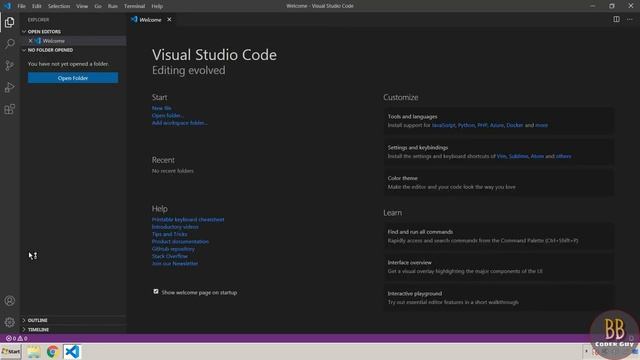The height and width of the screenshot is (360, 640).
Task: Install Vim keybindings link
Action: (x=501, y=156)
